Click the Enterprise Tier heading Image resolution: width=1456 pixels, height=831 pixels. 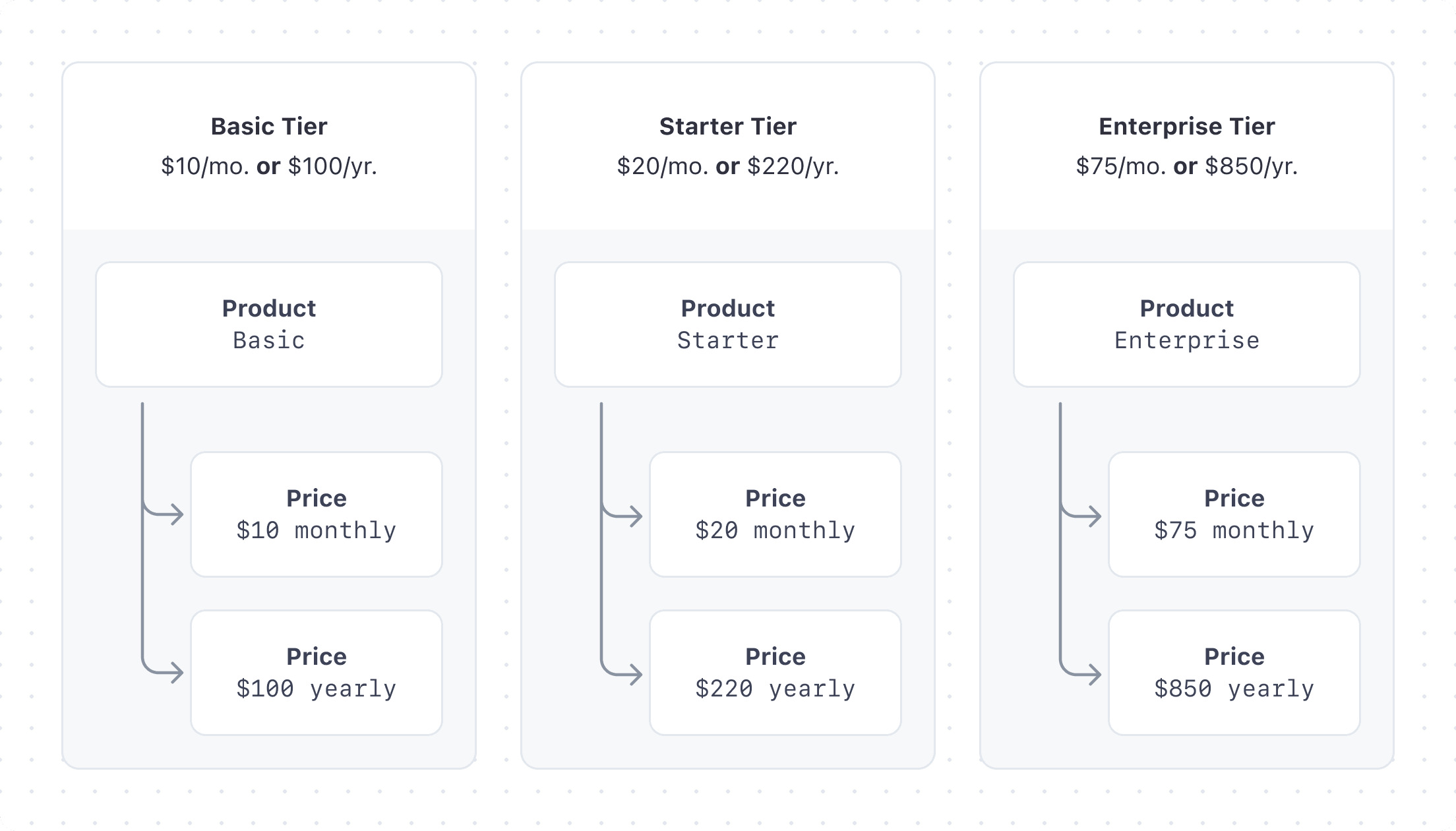click(x=1187, y=126)
